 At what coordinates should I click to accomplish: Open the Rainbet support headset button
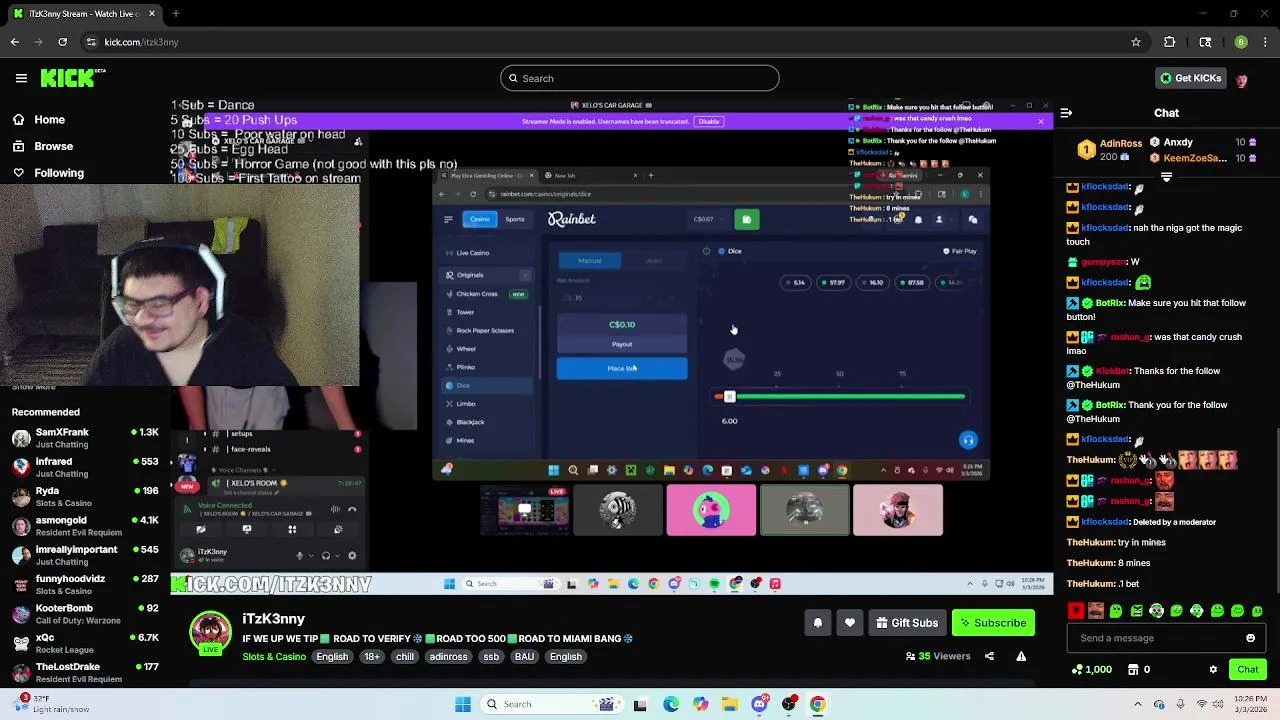[x=967, y=440]
